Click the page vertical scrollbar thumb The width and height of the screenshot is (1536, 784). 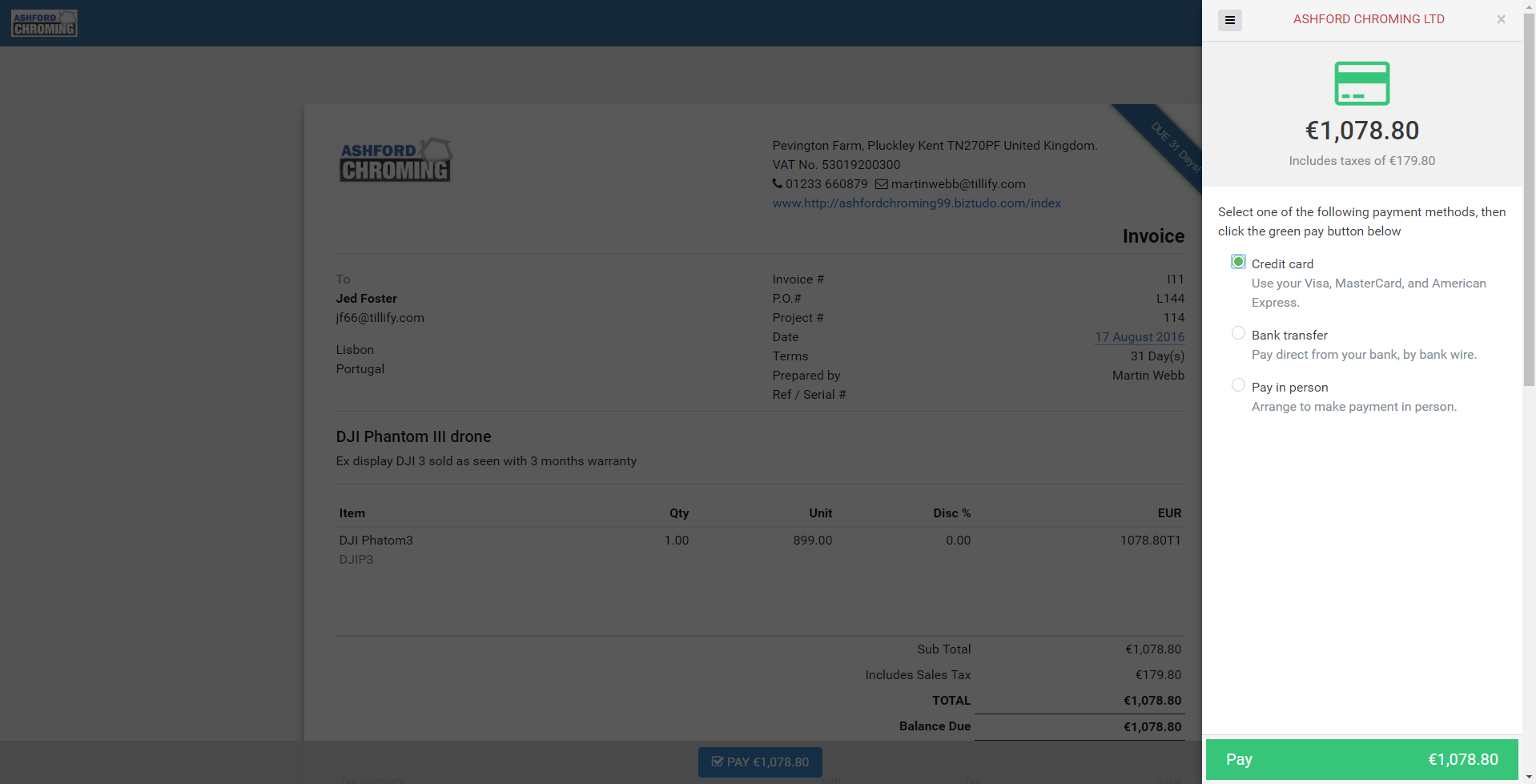click(1529, 200)
